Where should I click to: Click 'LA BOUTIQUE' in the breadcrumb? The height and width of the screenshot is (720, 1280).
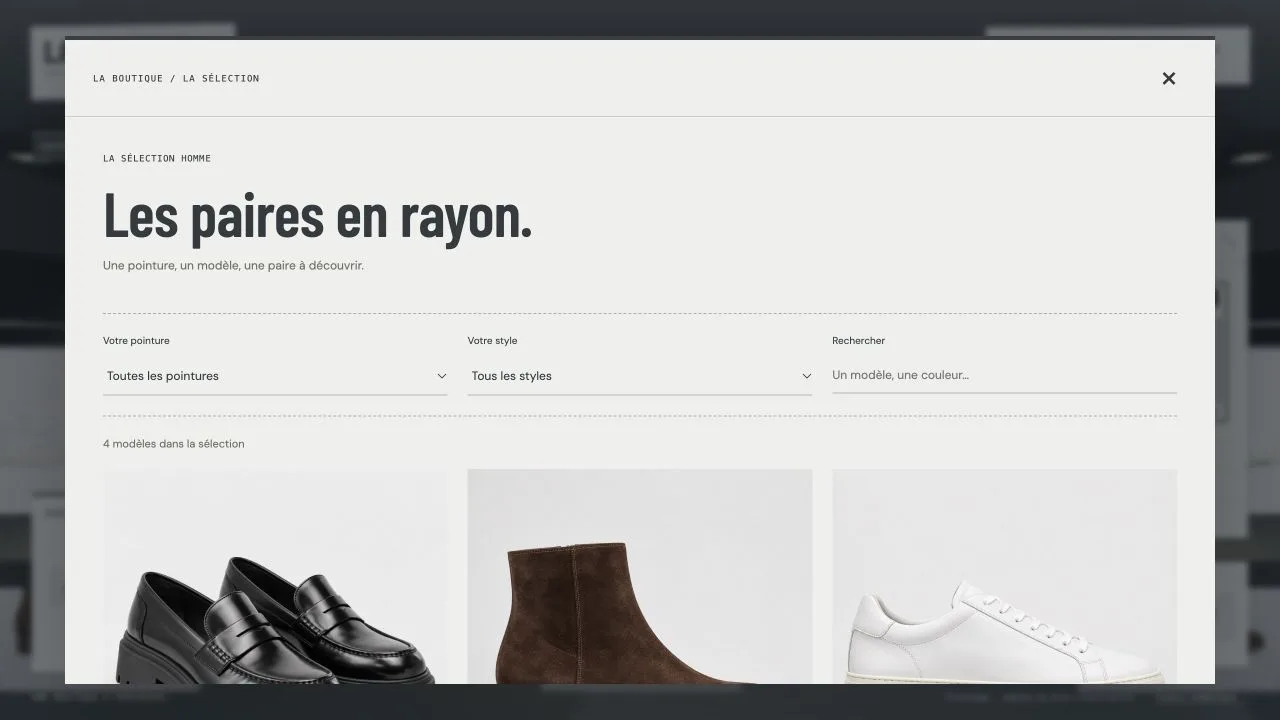point(128,78)
